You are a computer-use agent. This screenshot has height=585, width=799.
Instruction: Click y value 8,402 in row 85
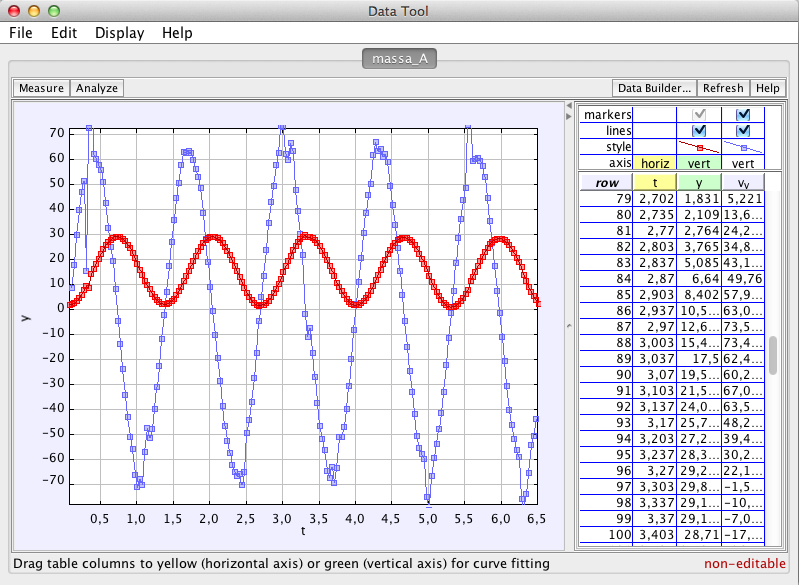(x=699, y=295)
